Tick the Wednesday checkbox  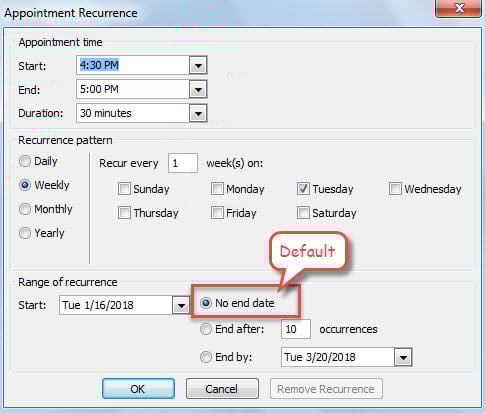[x=395, y=189]
